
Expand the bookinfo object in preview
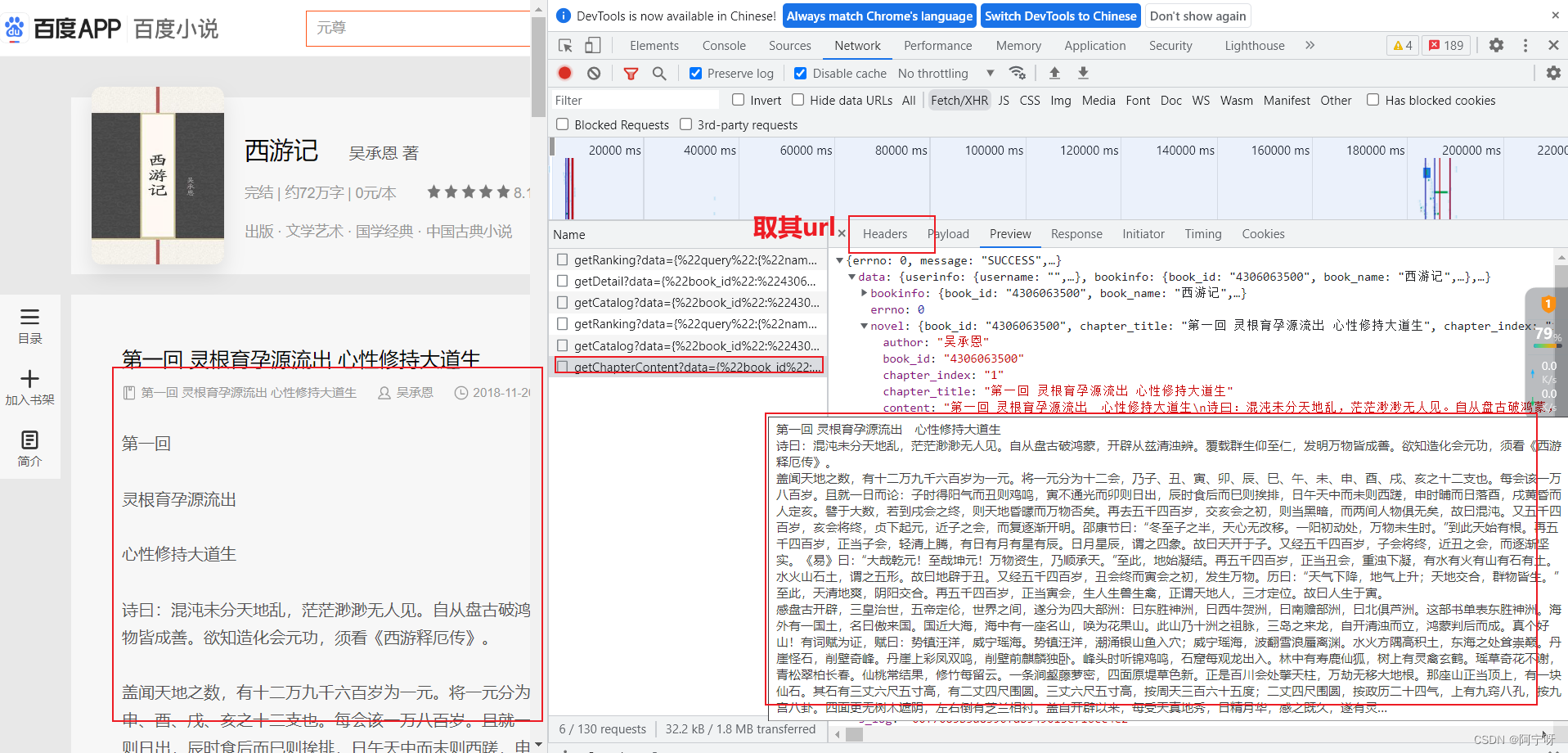pyautogui.click(x=864, y=293)
